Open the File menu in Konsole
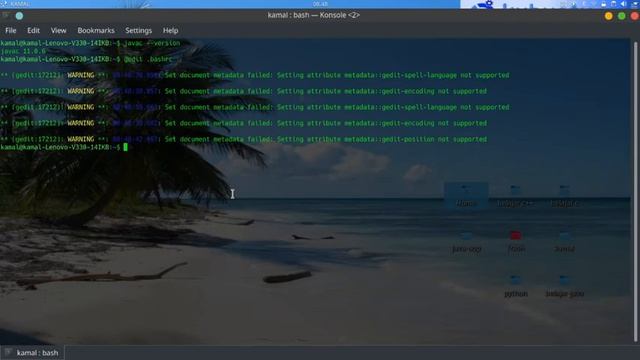640x360 pixels. coord(11,31)
